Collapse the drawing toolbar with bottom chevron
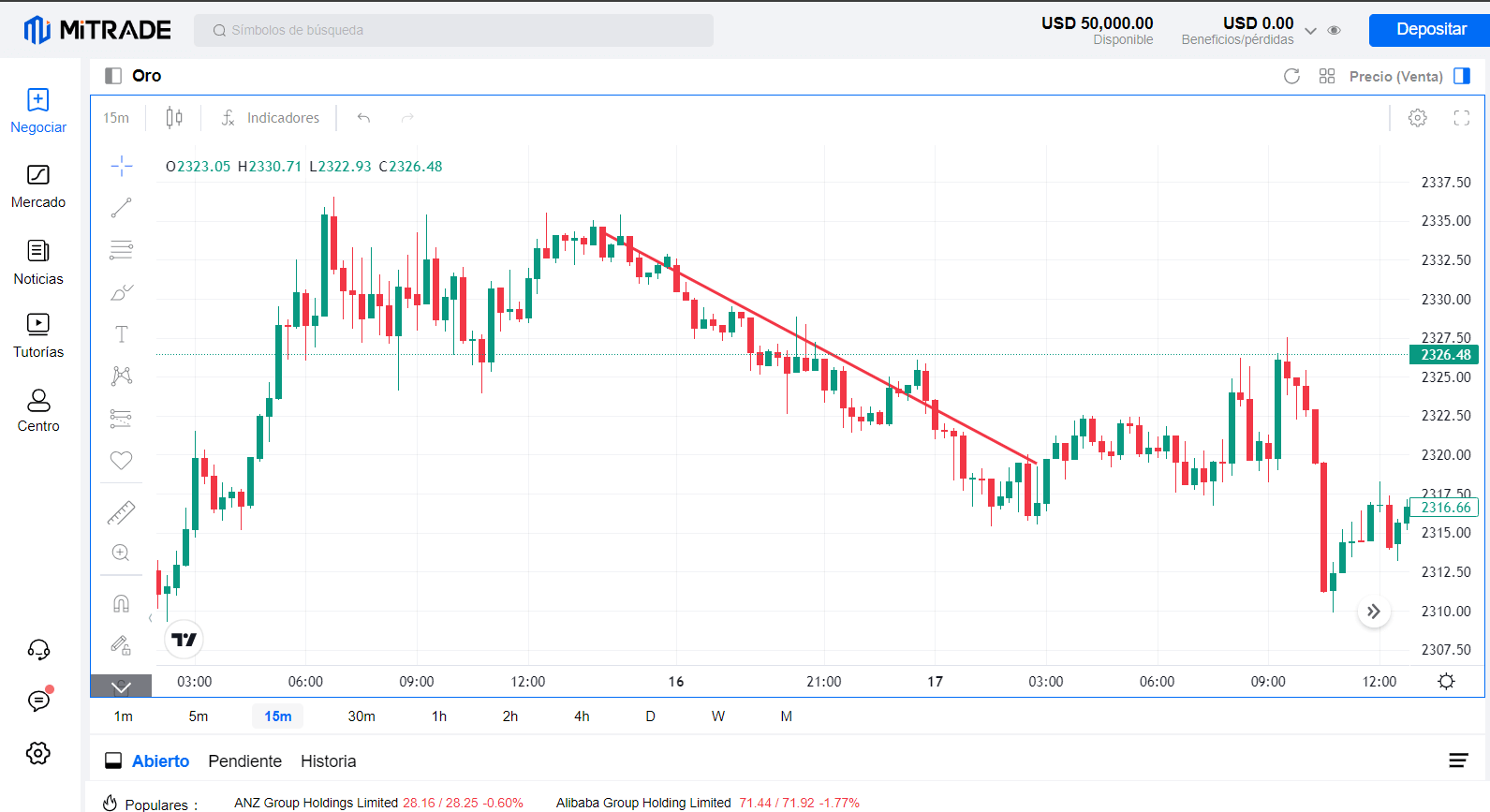Image resolution: width=1490 pixels, height=812 pixels. pyautogui.click(x=121, y=687)
